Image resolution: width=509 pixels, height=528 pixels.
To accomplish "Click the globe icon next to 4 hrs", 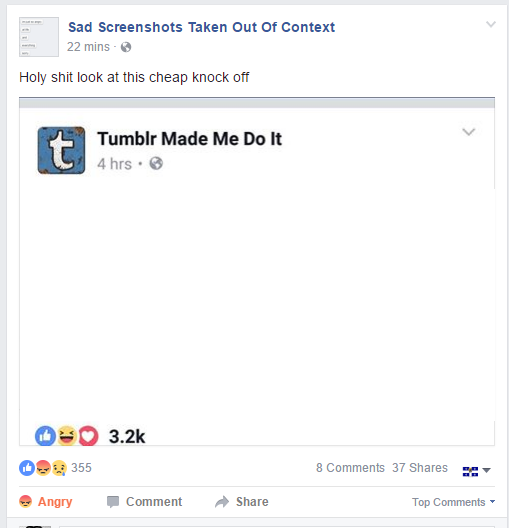I will 156,164.
